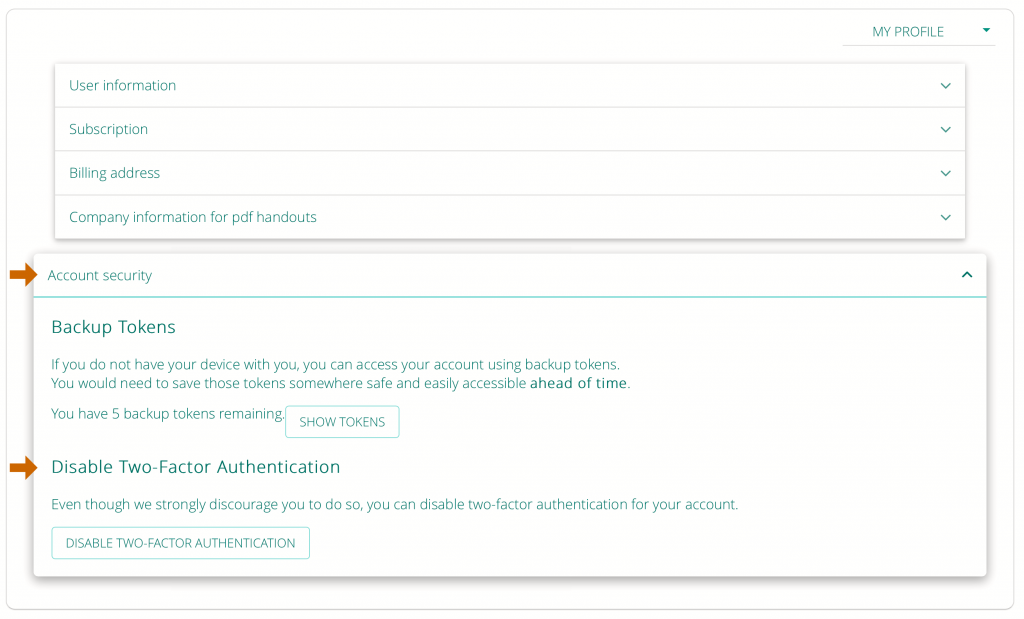Select the Backup Tokens heading
1024x619 pixels.
pyautogui.click(x=113, y=327)
